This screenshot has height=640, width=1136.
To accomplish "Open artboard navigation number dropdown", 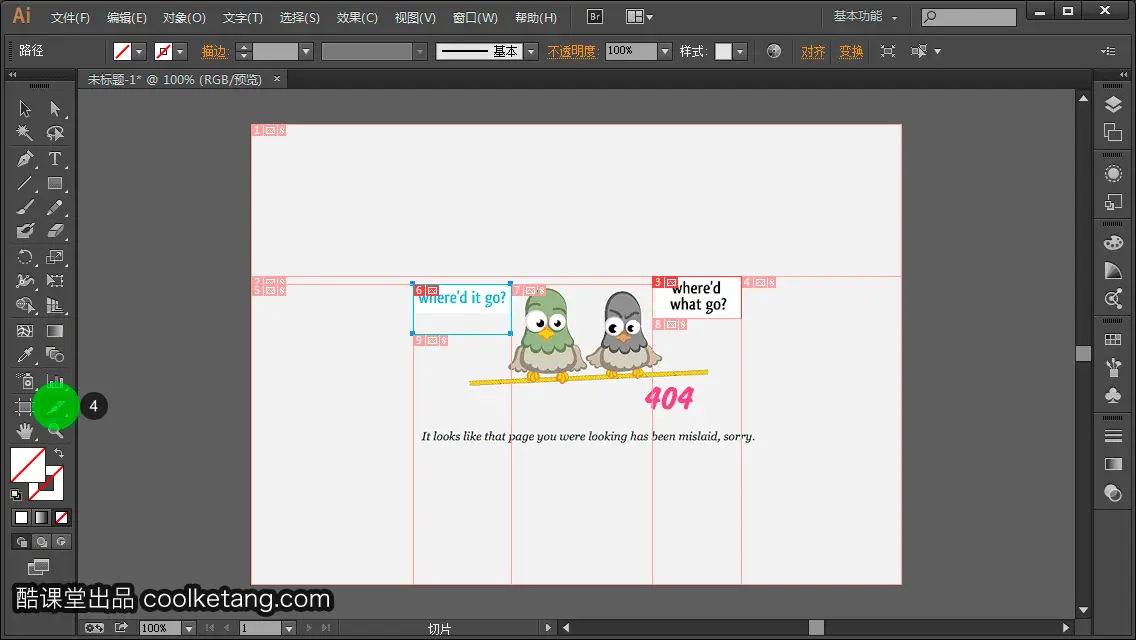I will coord(288,628).
